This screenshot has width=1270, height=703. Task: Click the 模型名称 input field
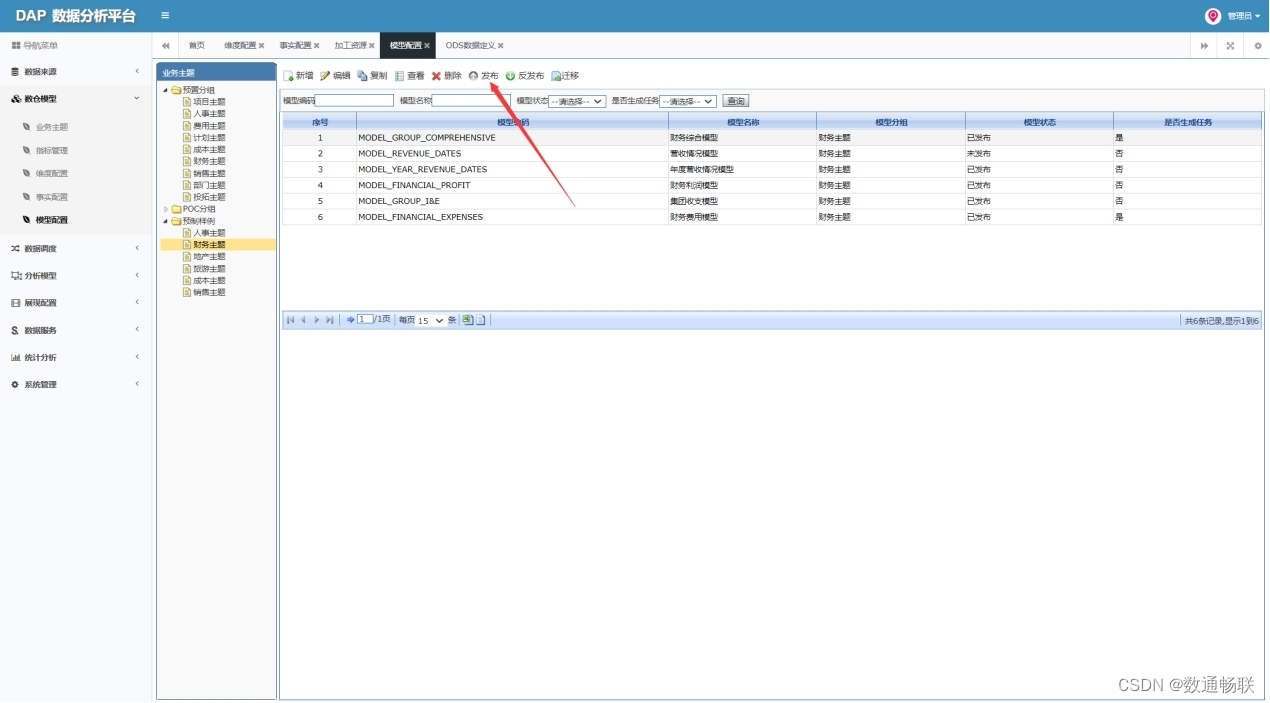click(471, 101)
